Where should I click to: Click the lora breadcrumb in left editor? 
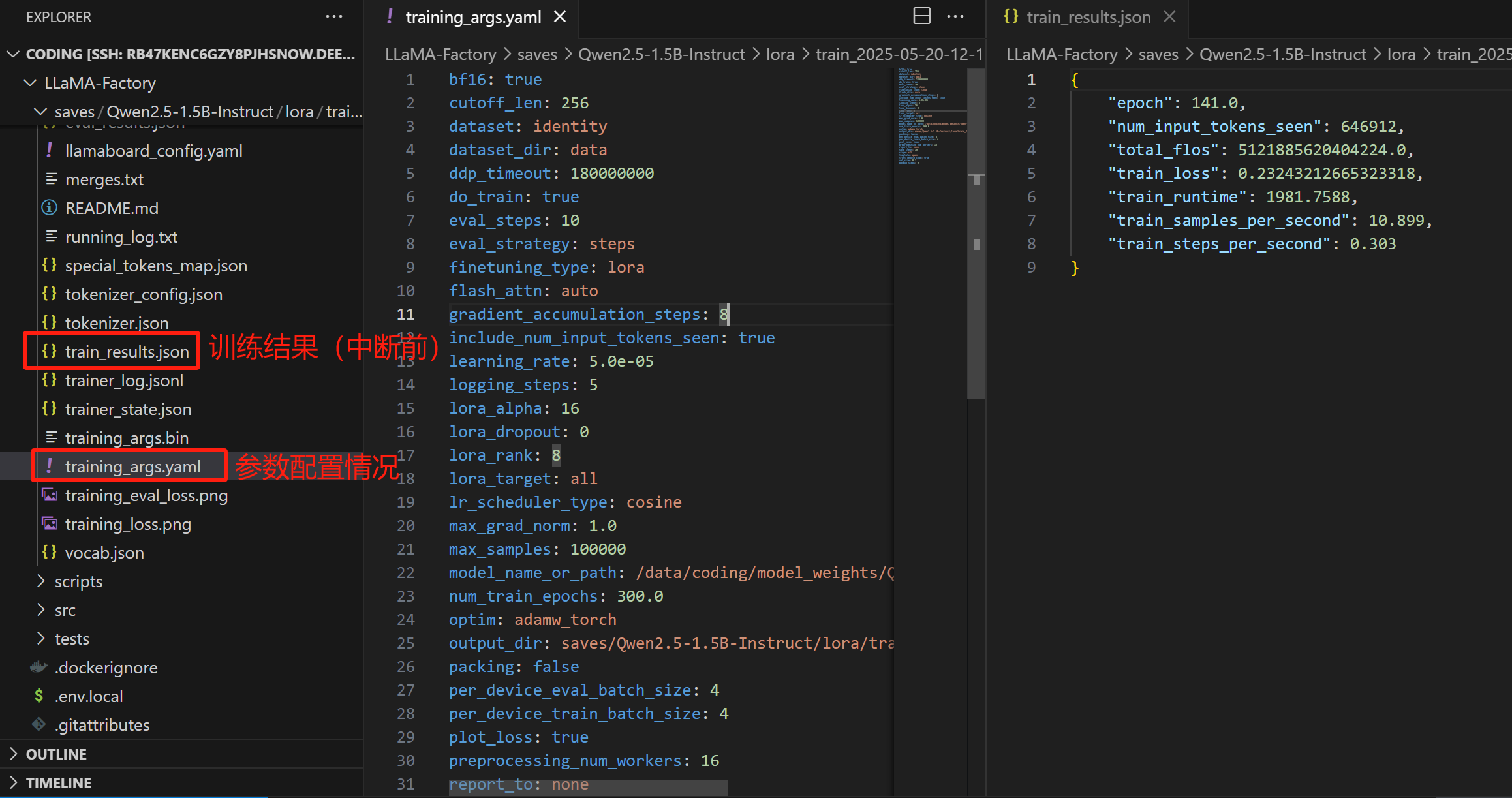pos(780,54)
